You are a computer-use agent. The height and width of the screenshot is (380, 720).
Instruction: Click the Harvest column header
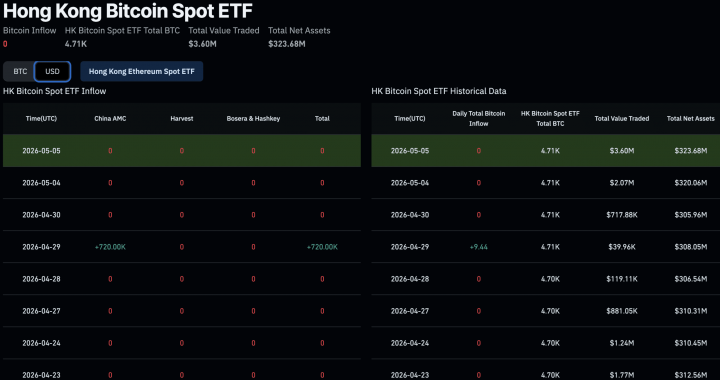pos(182,118)
